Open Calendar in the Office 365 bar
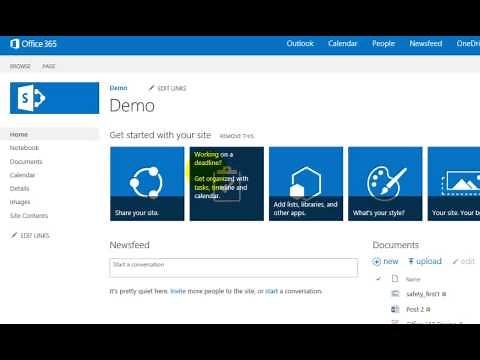This screenshot has height=360, width=480. click(x=342, y=44)
